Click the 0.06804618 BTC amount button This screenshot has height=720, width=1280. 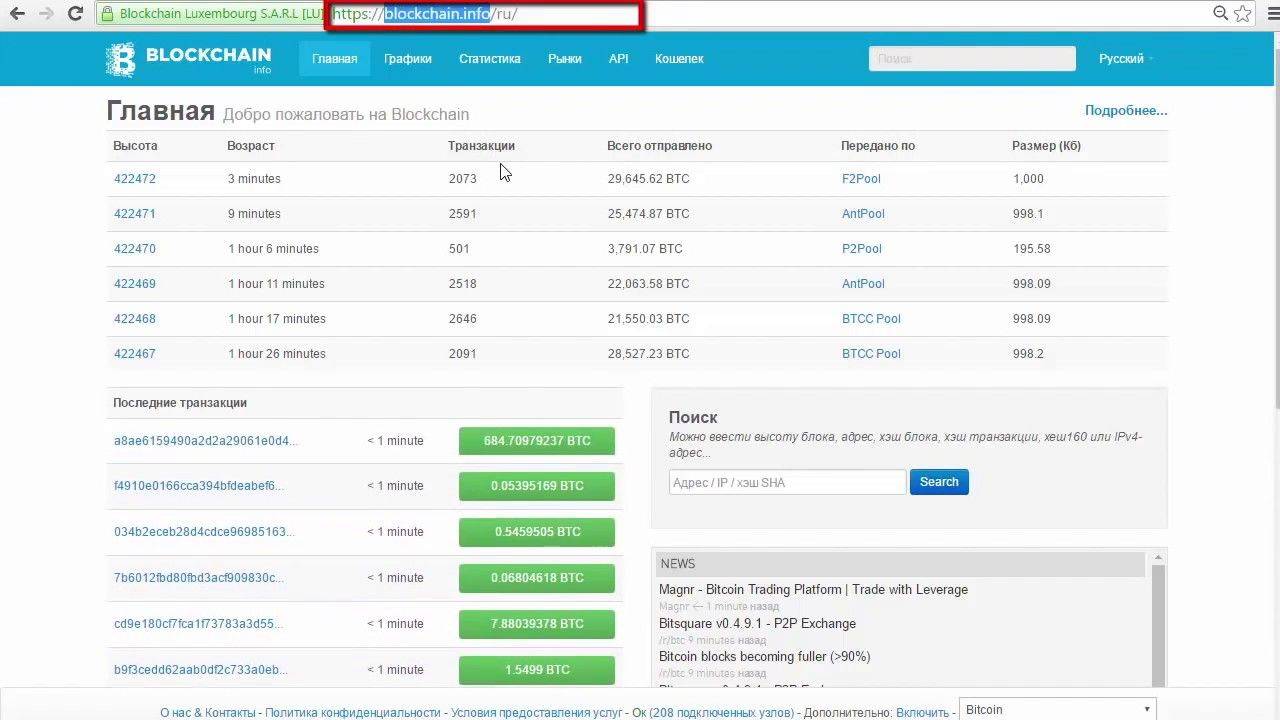point(537,578)
